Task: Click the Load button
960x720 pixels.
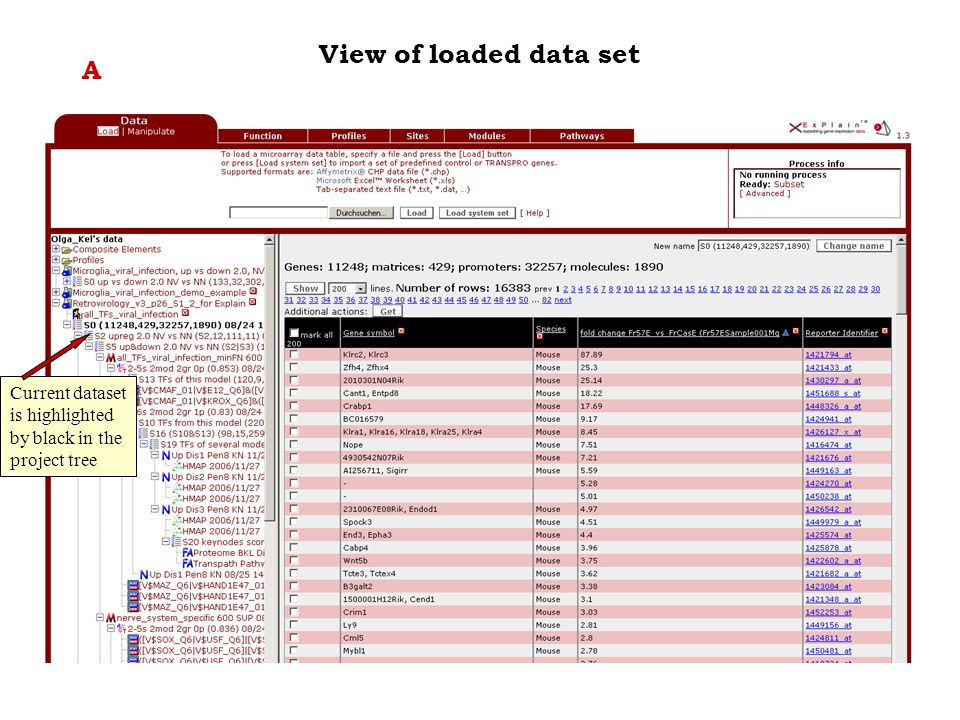Action: pyautogui.click(x=416, y=213)
